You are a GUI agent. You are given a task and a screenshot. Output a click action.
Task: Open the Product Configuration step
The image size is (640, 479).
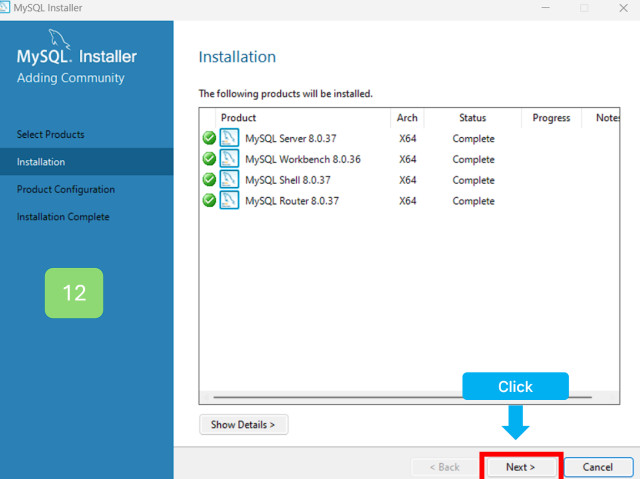tap(66, 189)
